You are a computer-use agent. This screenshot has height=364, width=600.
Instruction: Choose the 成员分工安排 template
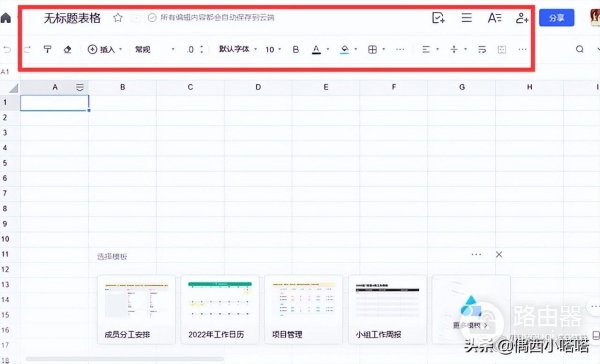(136, 309)
